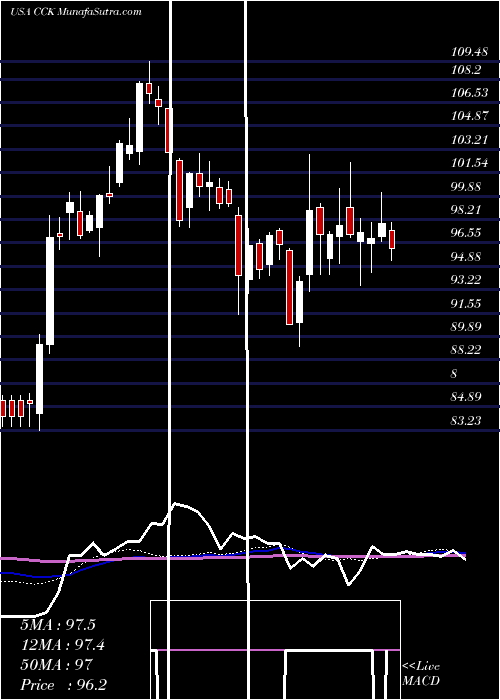This screenshot has height=700, width=500.
Task: Select the 98.21 price label
Action: coord(466,210)
